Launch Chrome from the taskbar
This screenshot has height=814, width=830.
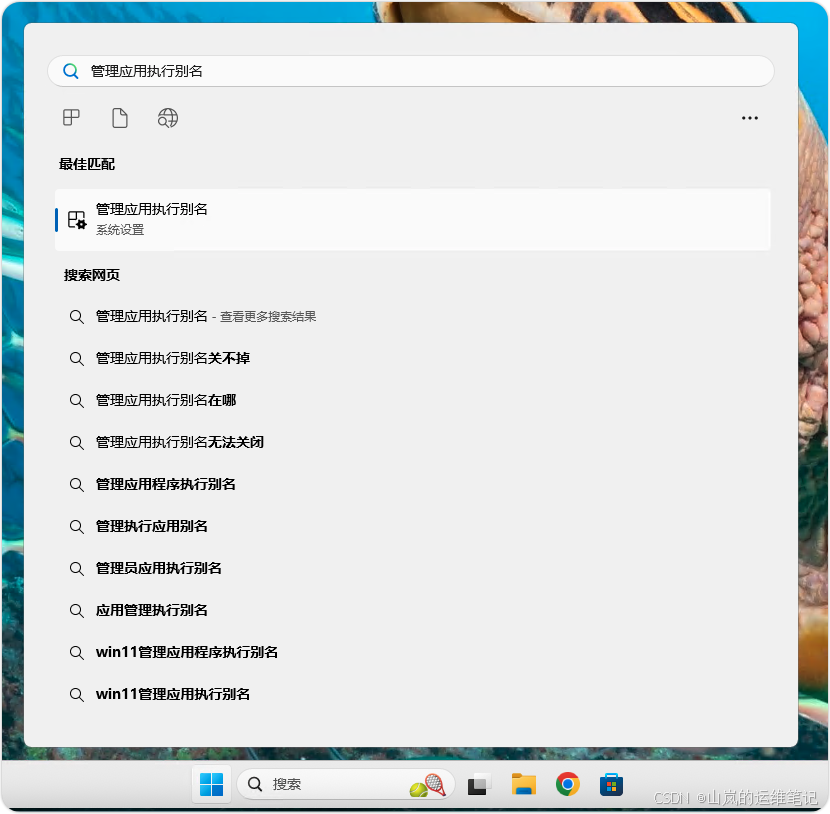[x=568, y=783]
